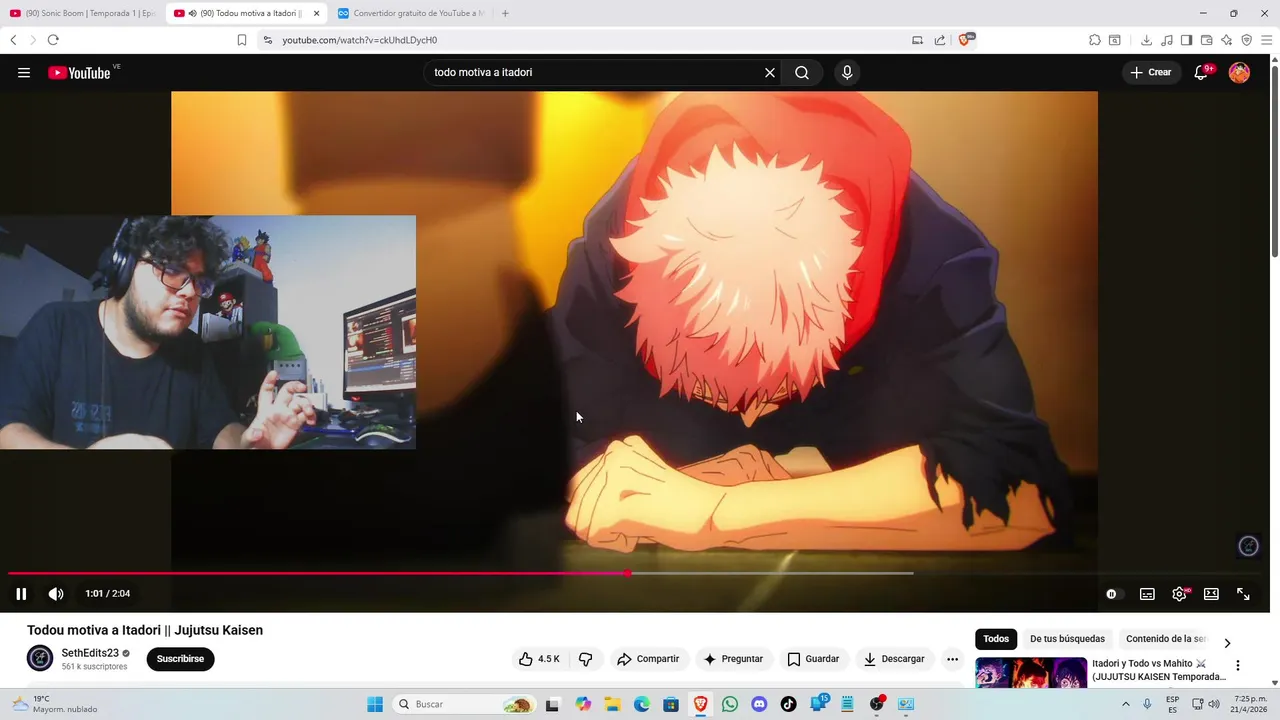Screen dimensions: 1280x720
Task: Like the video (4.5 K)
Action: pos(539,659)
